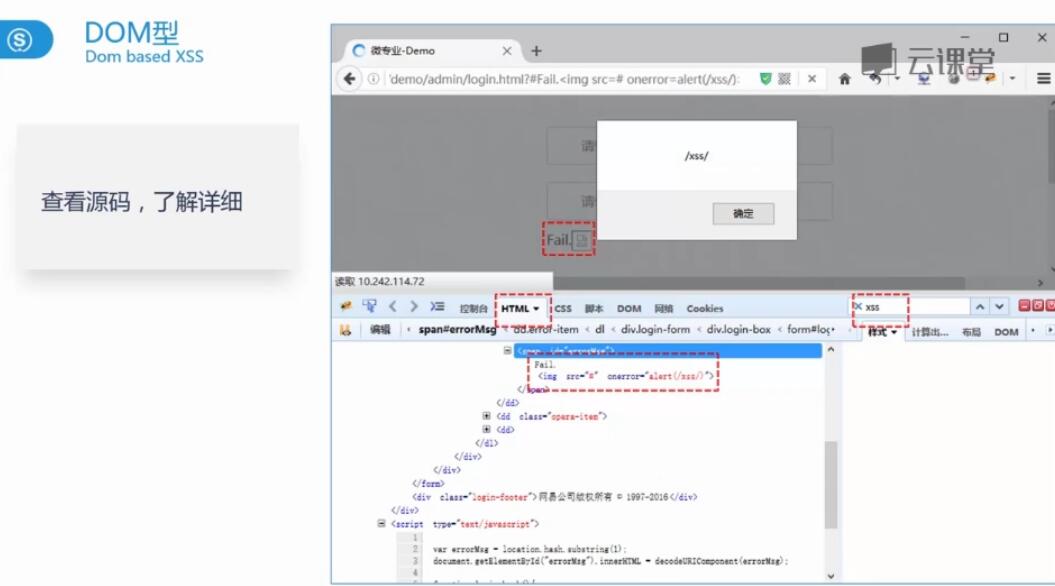The height and width of the screenshot is (586, 1055).
Task: Click the green shield icon in address bar
Action: tap(766, 79)
